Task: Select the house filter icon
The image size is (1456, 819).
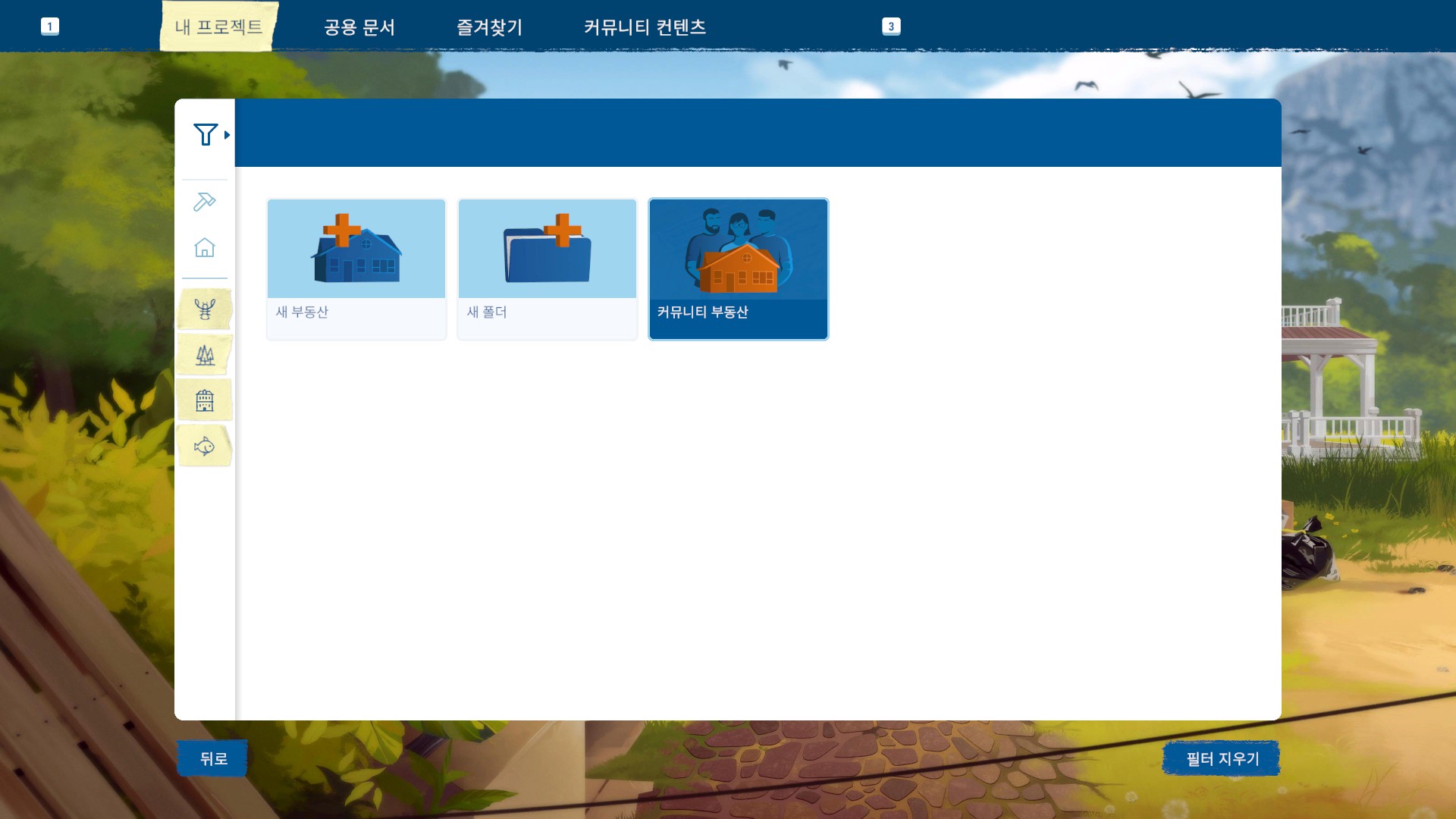Action: point(205,248)
